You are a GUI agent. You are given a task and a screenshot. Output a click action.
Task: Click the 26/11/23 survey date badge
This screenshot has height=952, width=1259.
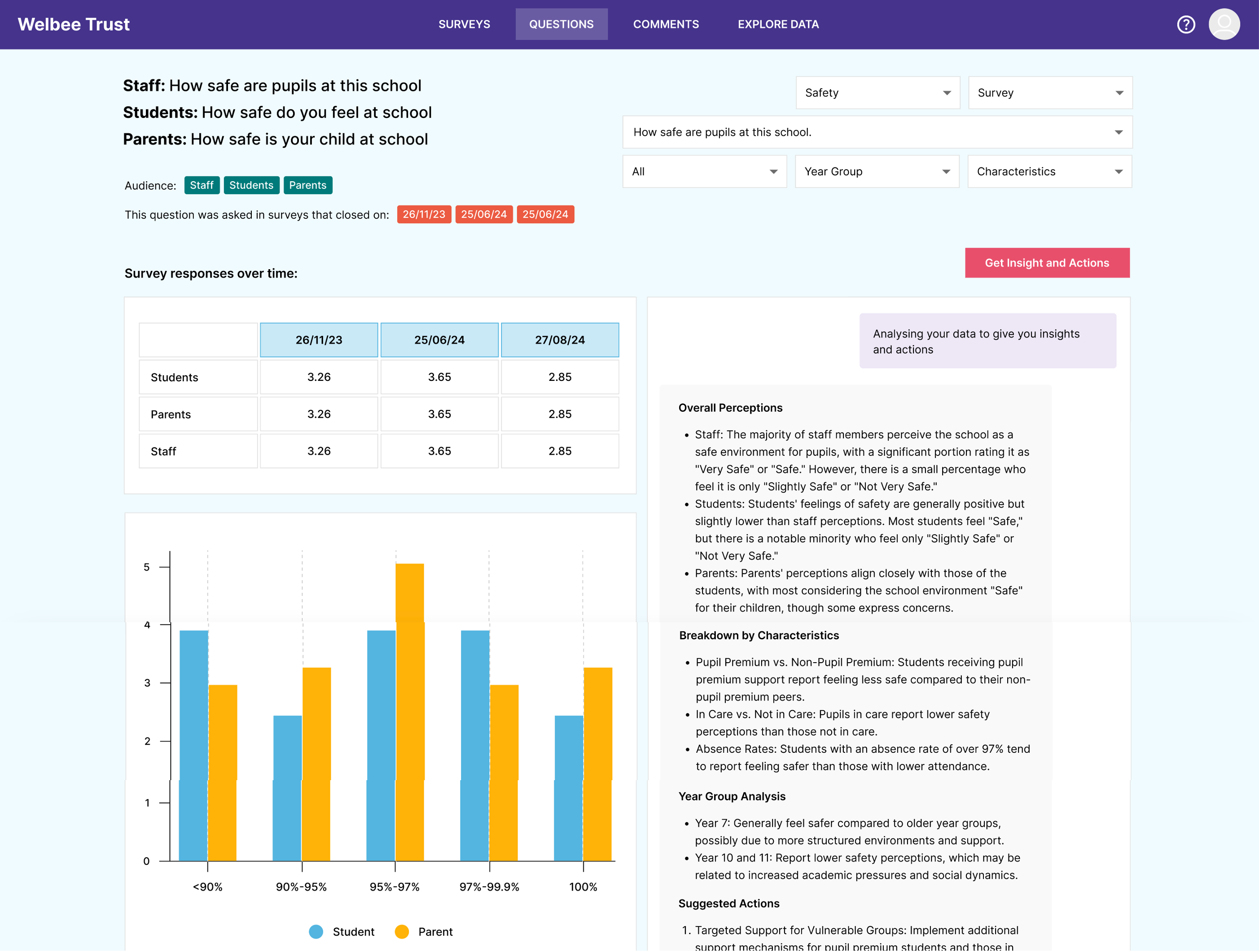(x=423, y=214)
